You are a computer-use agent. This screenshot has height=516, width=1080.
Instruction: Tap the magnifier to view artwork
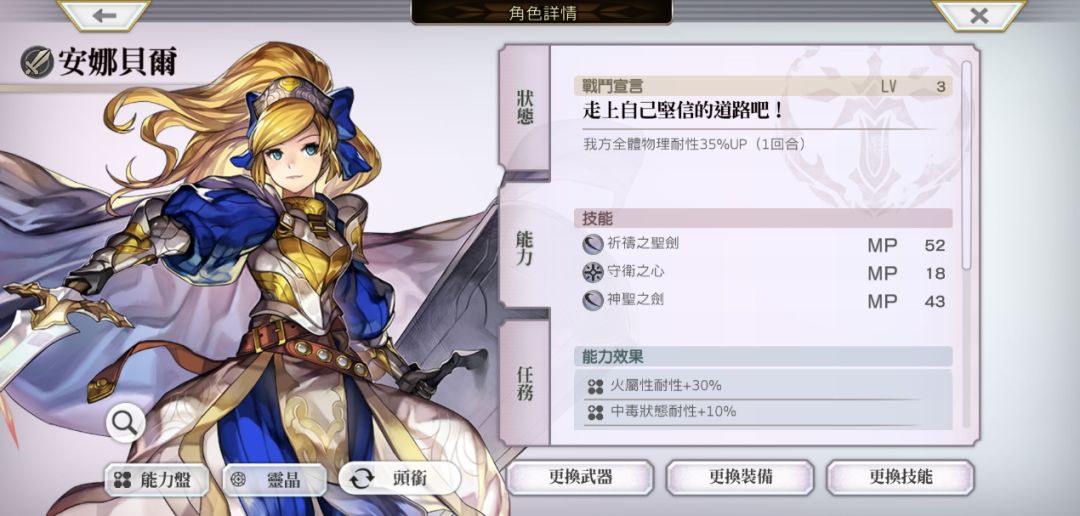[125, 422]
